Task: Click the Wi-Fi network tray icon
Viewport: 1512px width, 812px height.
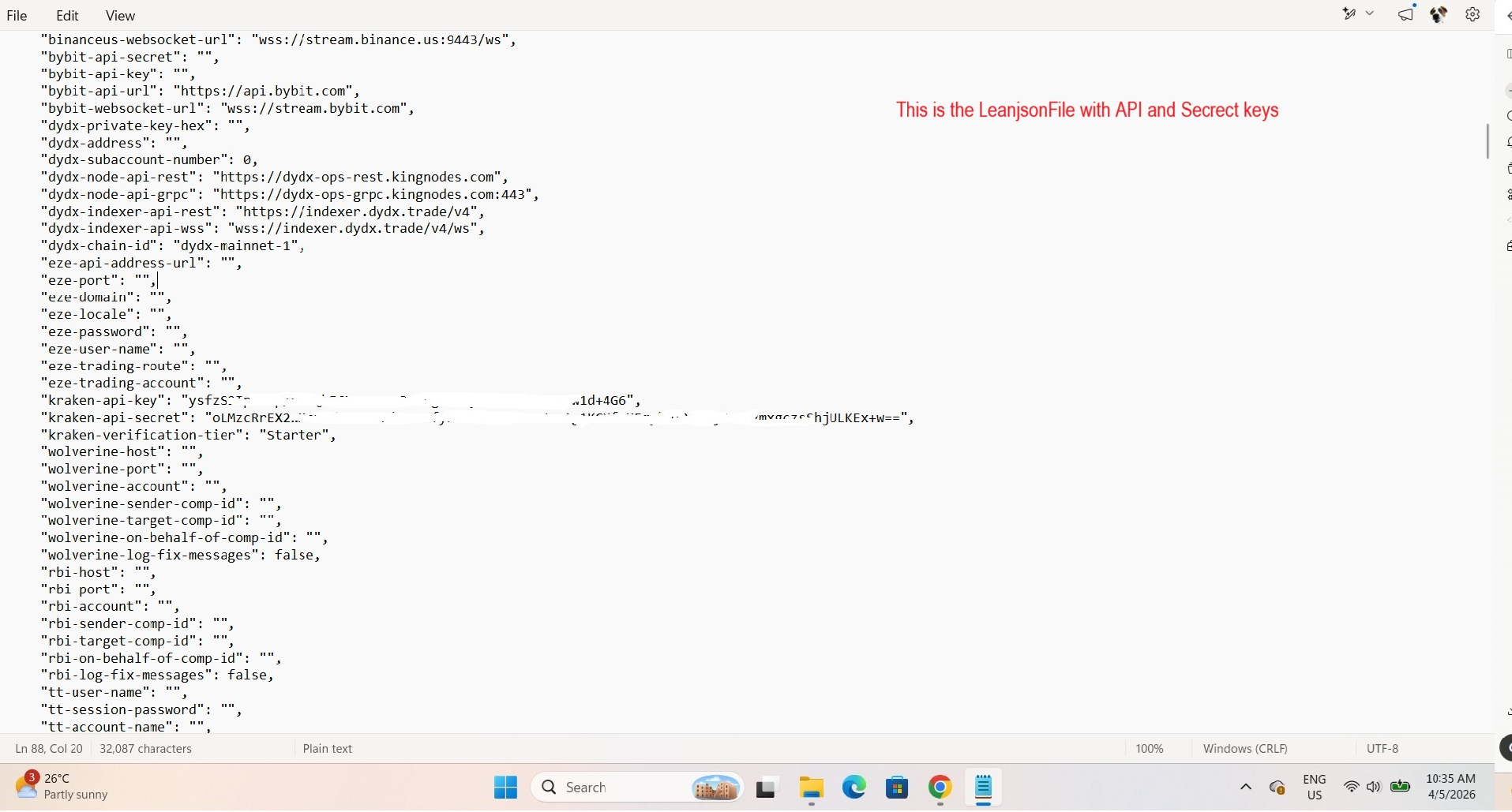Action: click(1352, 787)
